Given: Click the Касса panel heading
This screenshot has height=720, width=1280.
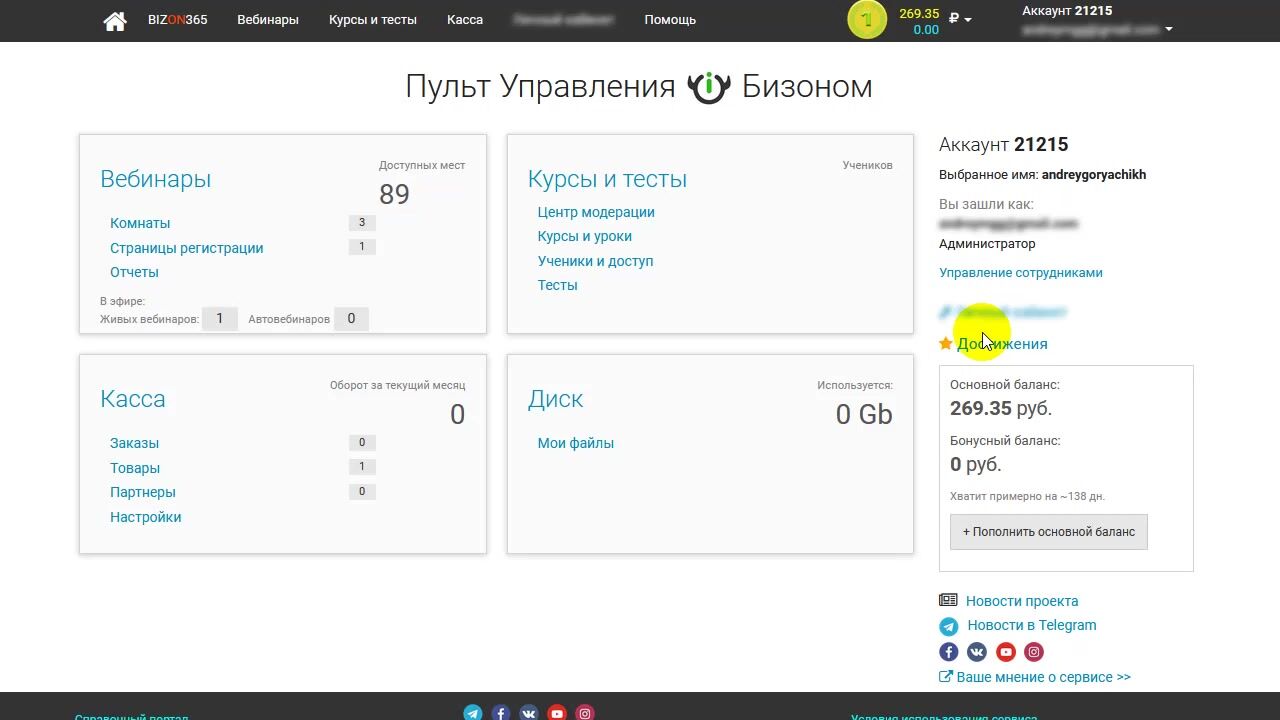Looking at the screenshot, I should click(x=133, y=399).
